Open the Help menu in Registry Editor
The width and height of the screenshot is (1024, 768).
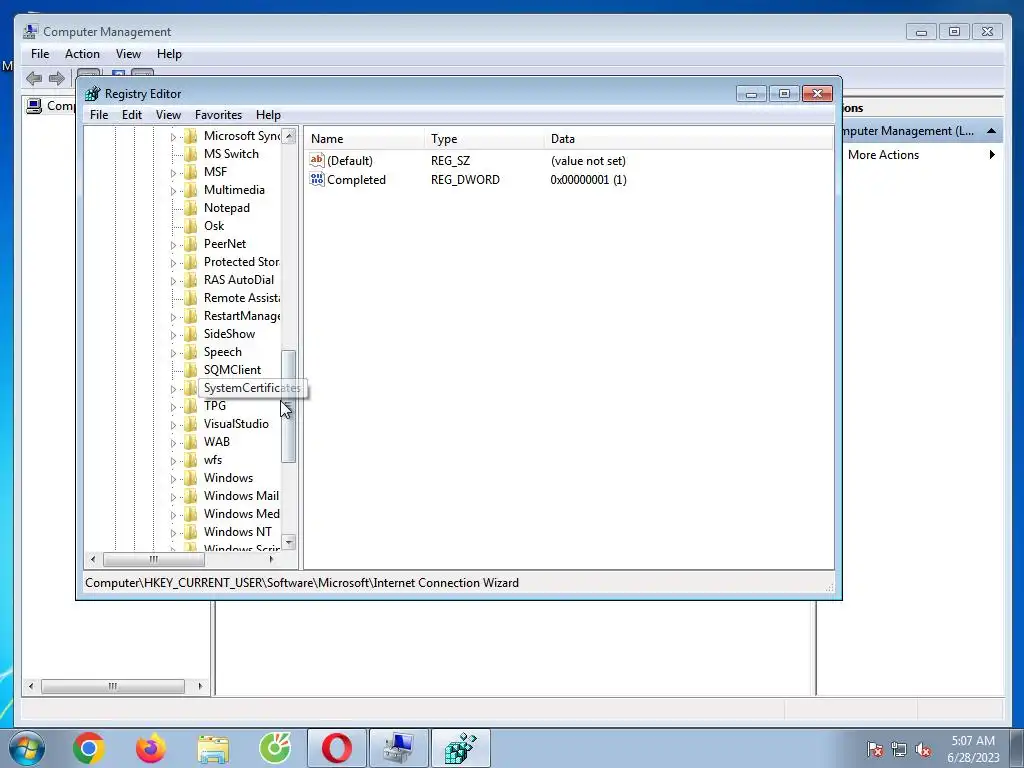pyautogui.click(x=268, y=115)
